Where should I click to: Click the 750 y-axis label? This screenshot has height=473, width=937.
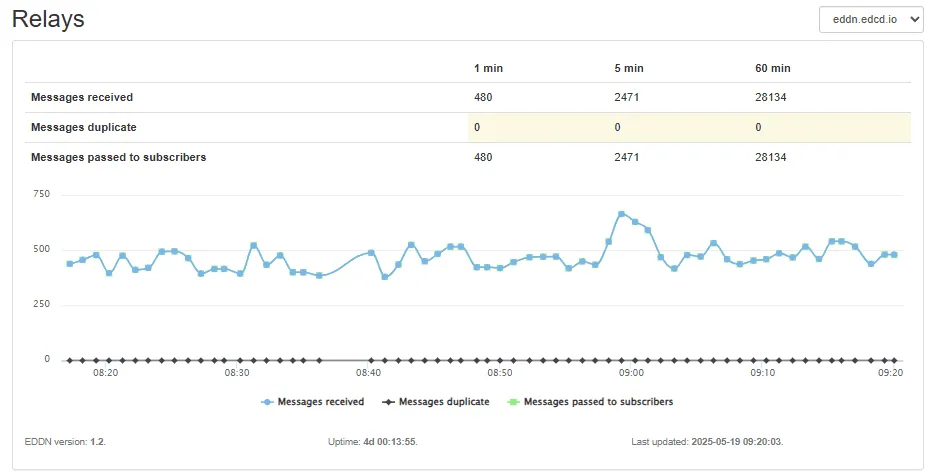coord(41,194)
